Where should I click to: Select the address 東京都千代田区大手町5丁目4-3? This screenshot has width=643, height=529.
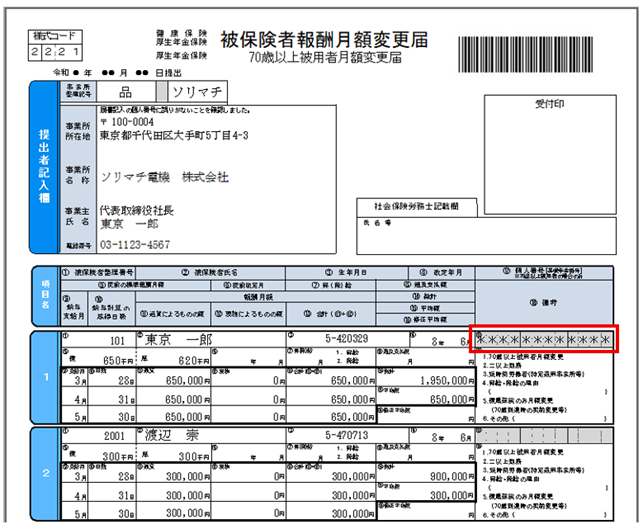(x=174, y=135)
